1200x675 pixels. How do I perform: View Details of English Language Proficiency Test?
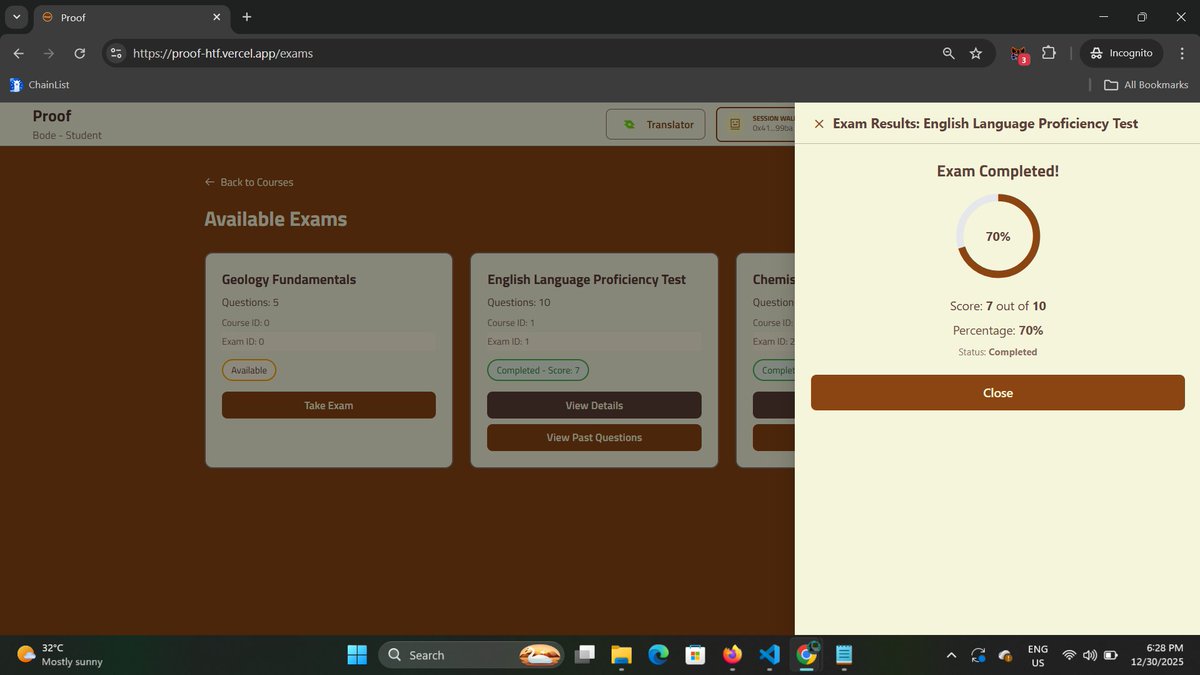tap(594, 405)
